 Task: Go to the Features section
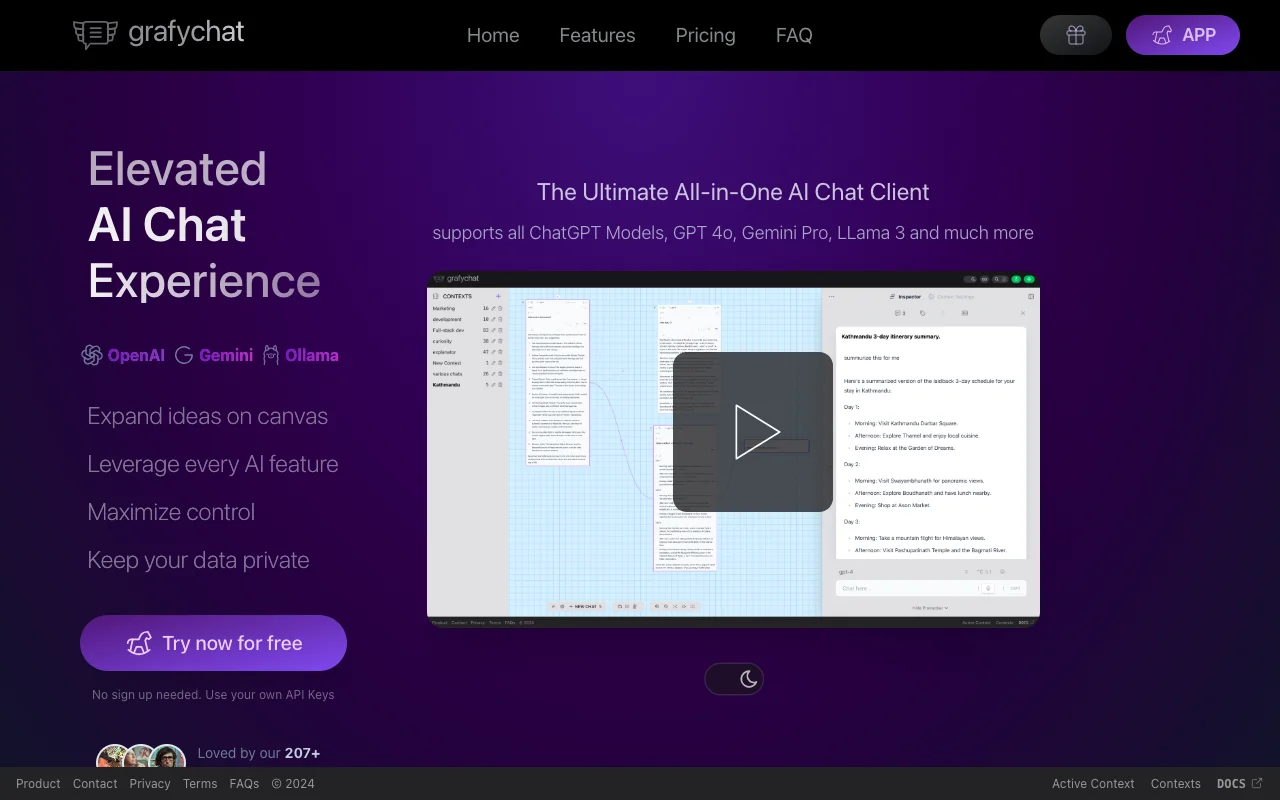click(x=597, y=35)
